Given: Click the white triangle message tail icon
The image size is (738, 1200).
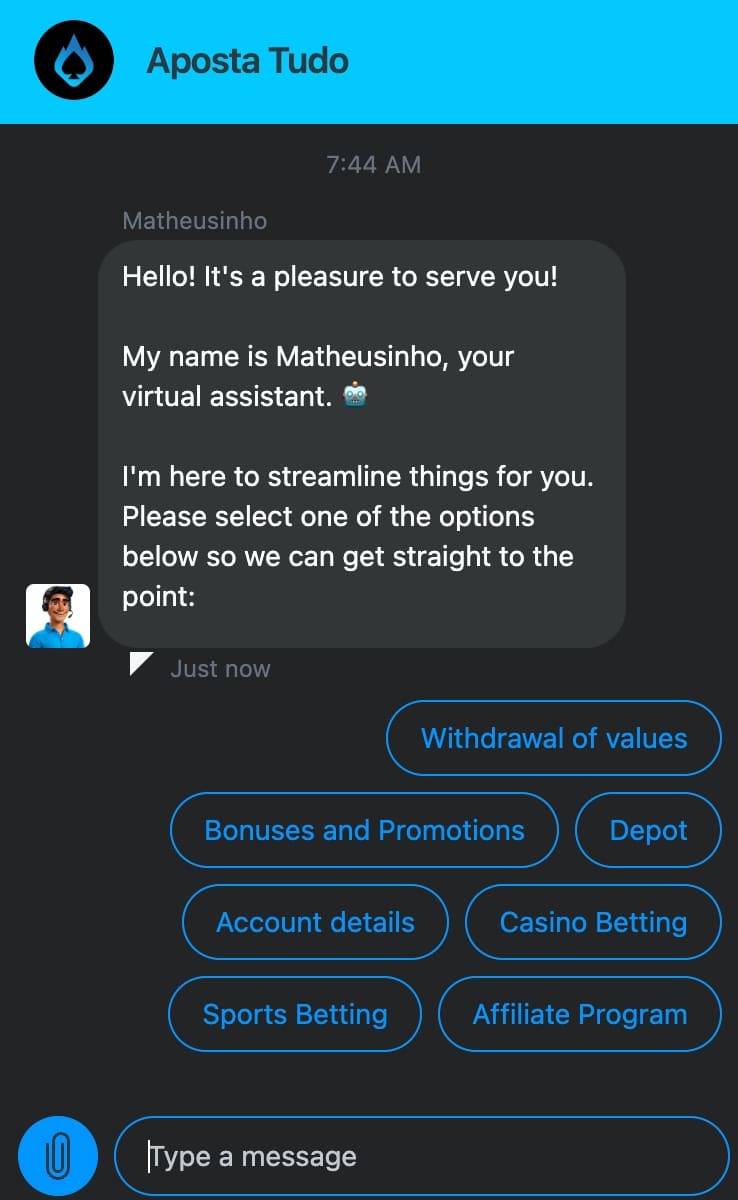Looking at the screenshot, I should tap(141, 663).
